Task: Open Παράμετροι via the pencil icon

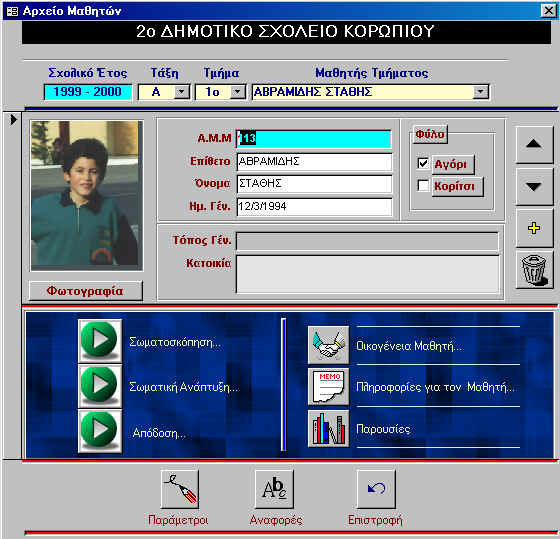Action: pos(180,489)
